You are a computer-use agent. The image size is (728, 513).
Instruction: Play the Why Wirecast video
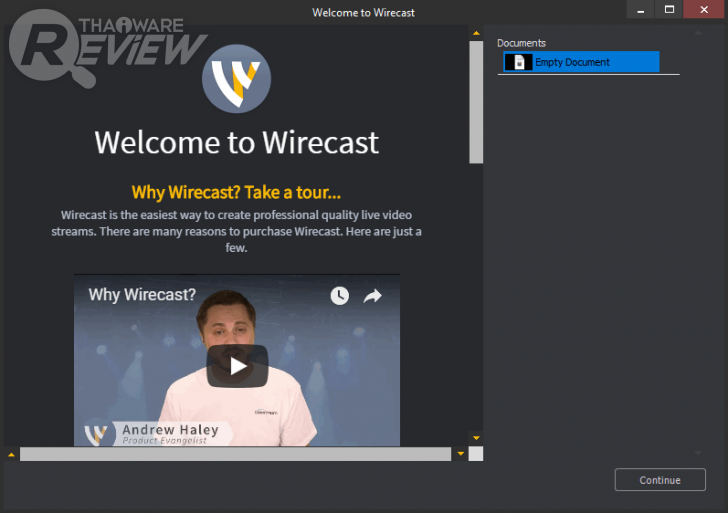tap(237, 366)
